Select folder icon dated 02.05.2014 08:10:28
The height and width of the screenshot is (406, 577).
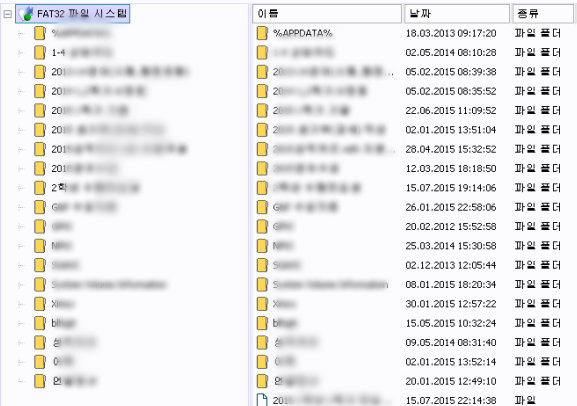click(x=262, y=53)
